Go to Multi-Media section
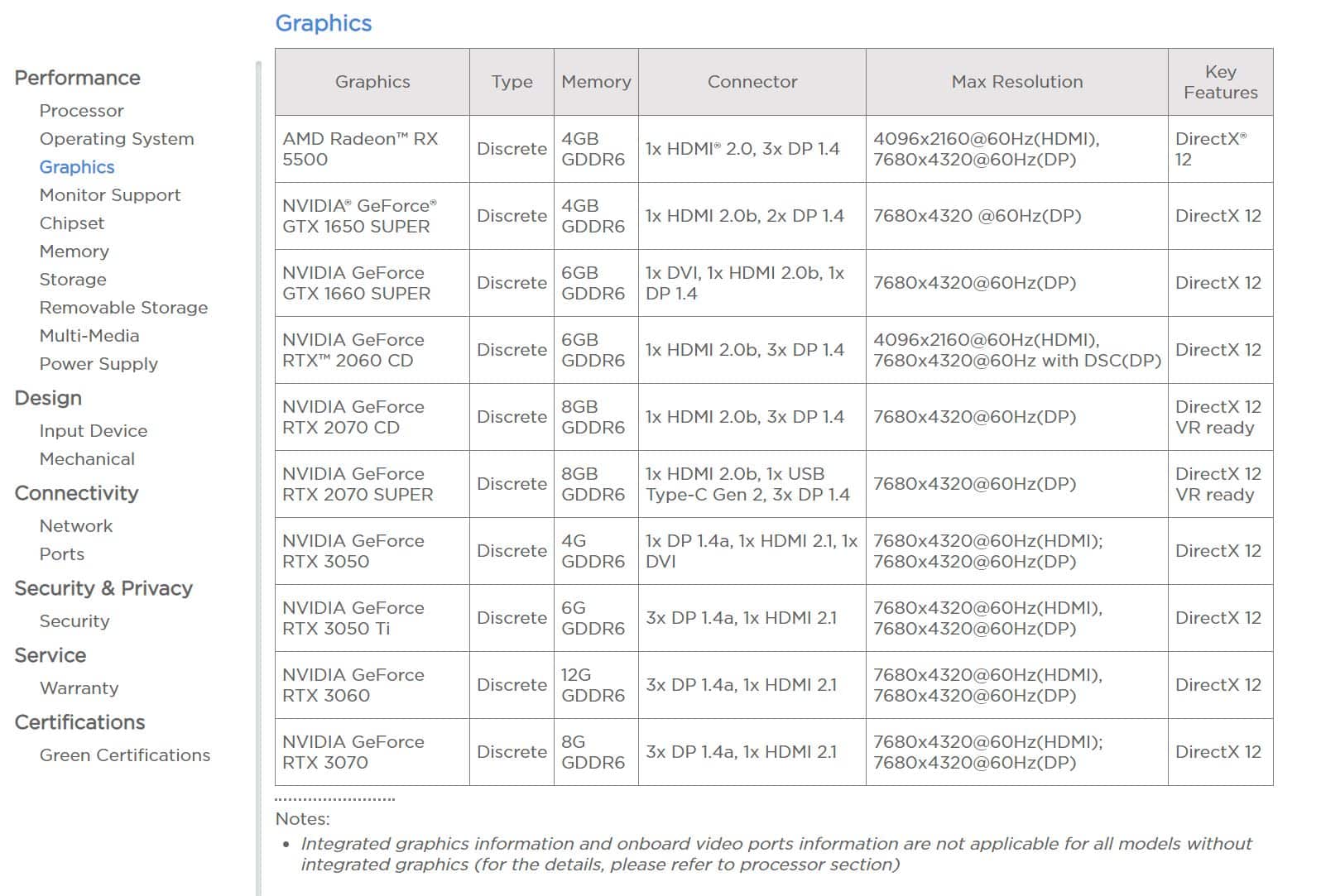This screenshot has width=1321, height=896. pos(89,336)
